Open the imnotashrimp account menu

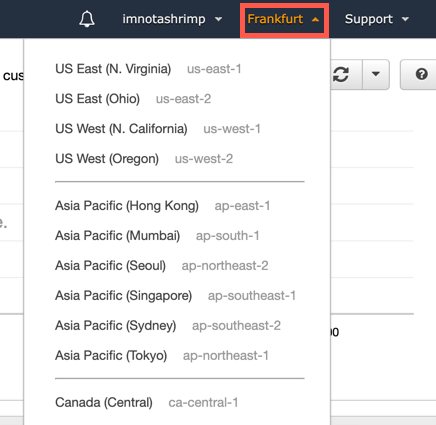tap(172, 19)
